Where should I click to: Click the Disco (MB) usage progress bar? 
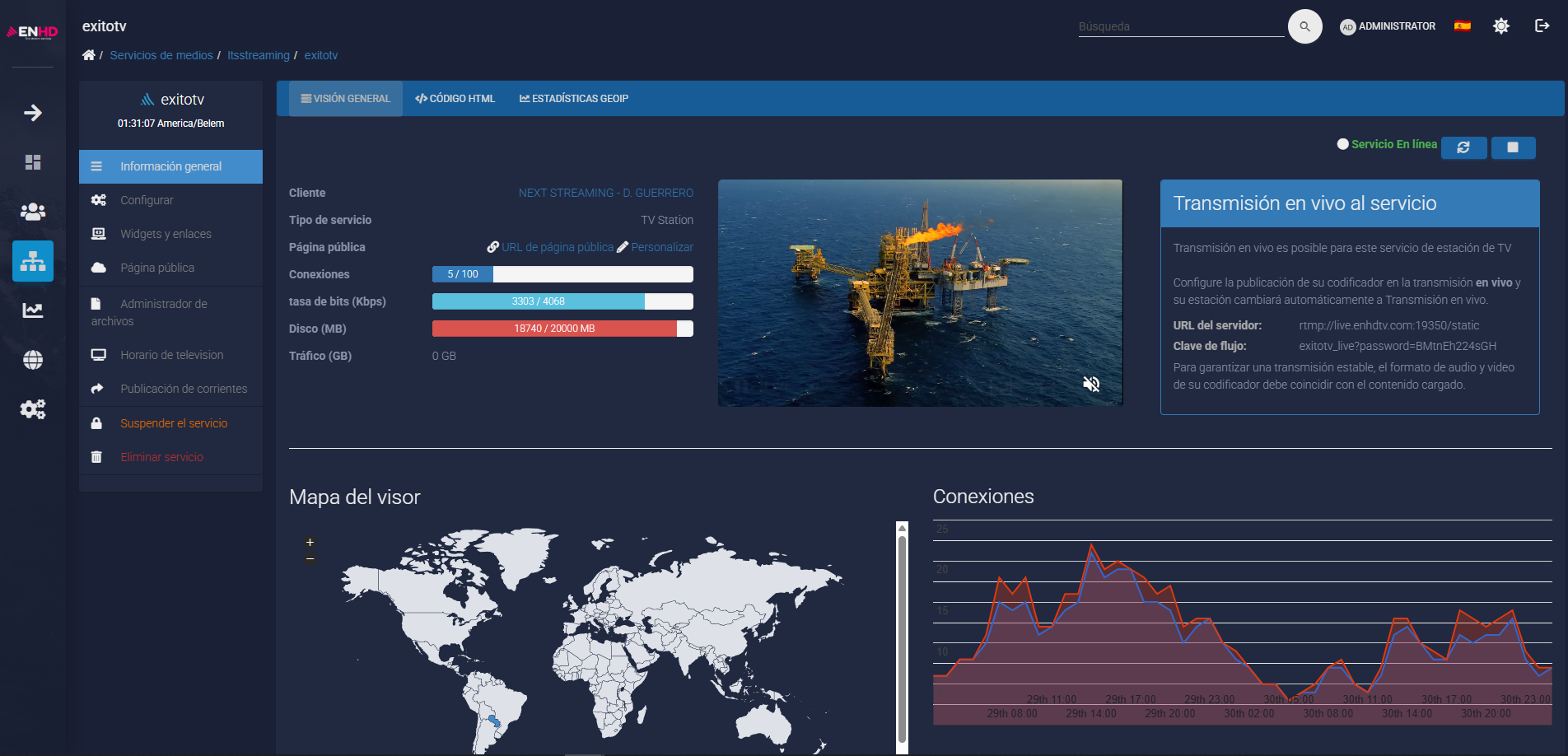562,329
